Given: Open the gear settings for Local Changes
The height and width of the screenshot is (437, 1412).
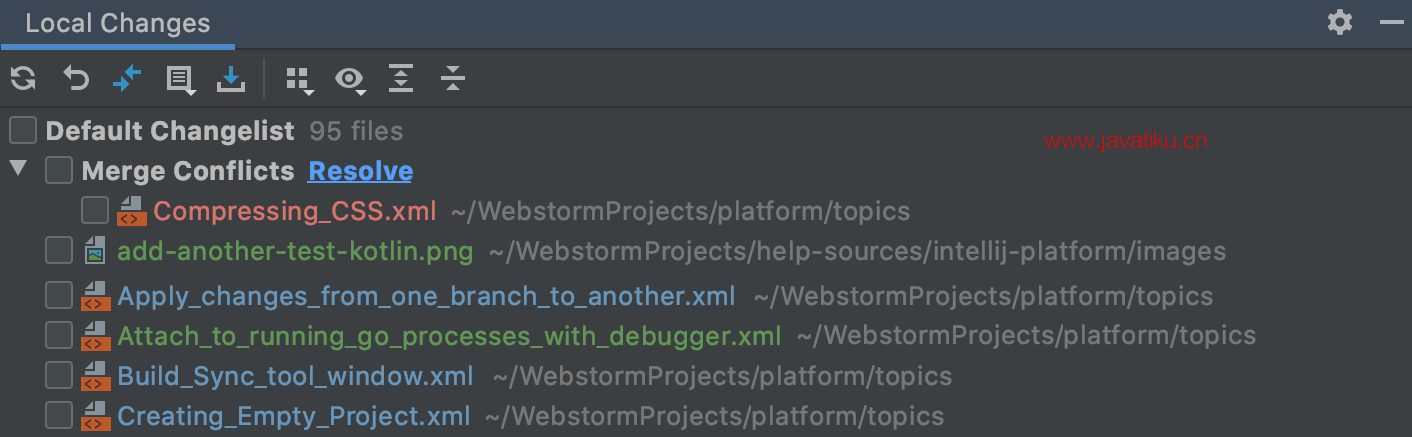Looking at the screenshot, I should pos(1339,22).
